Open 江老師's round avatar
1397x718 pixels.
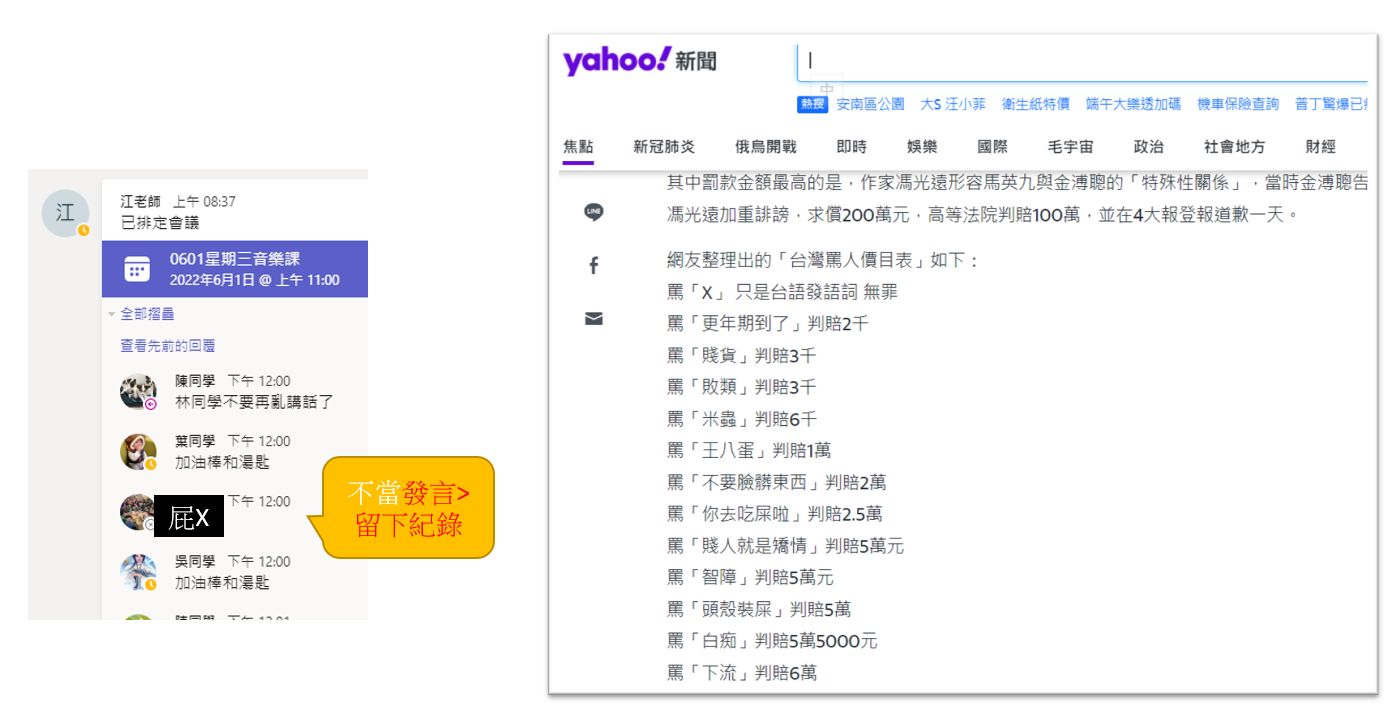(x=65, y=213)
